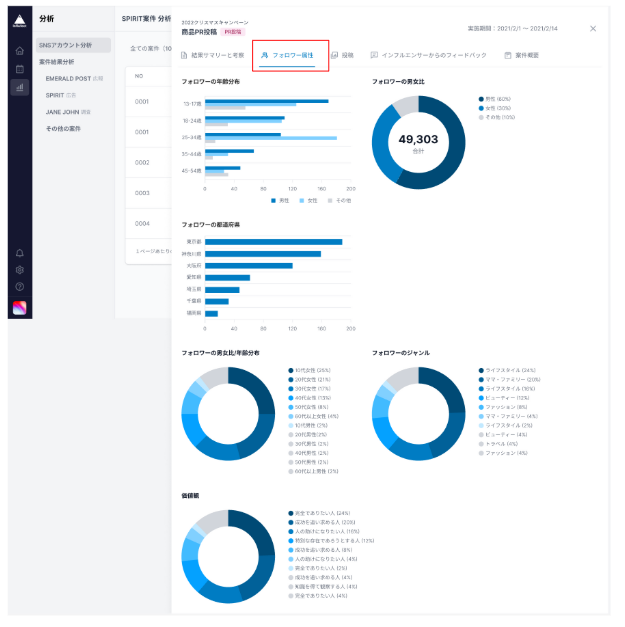The width and height of the screenshot is (625, 627).
Task: Open the JANE JOHN campaign item
Action: click(x=68, y=112)
